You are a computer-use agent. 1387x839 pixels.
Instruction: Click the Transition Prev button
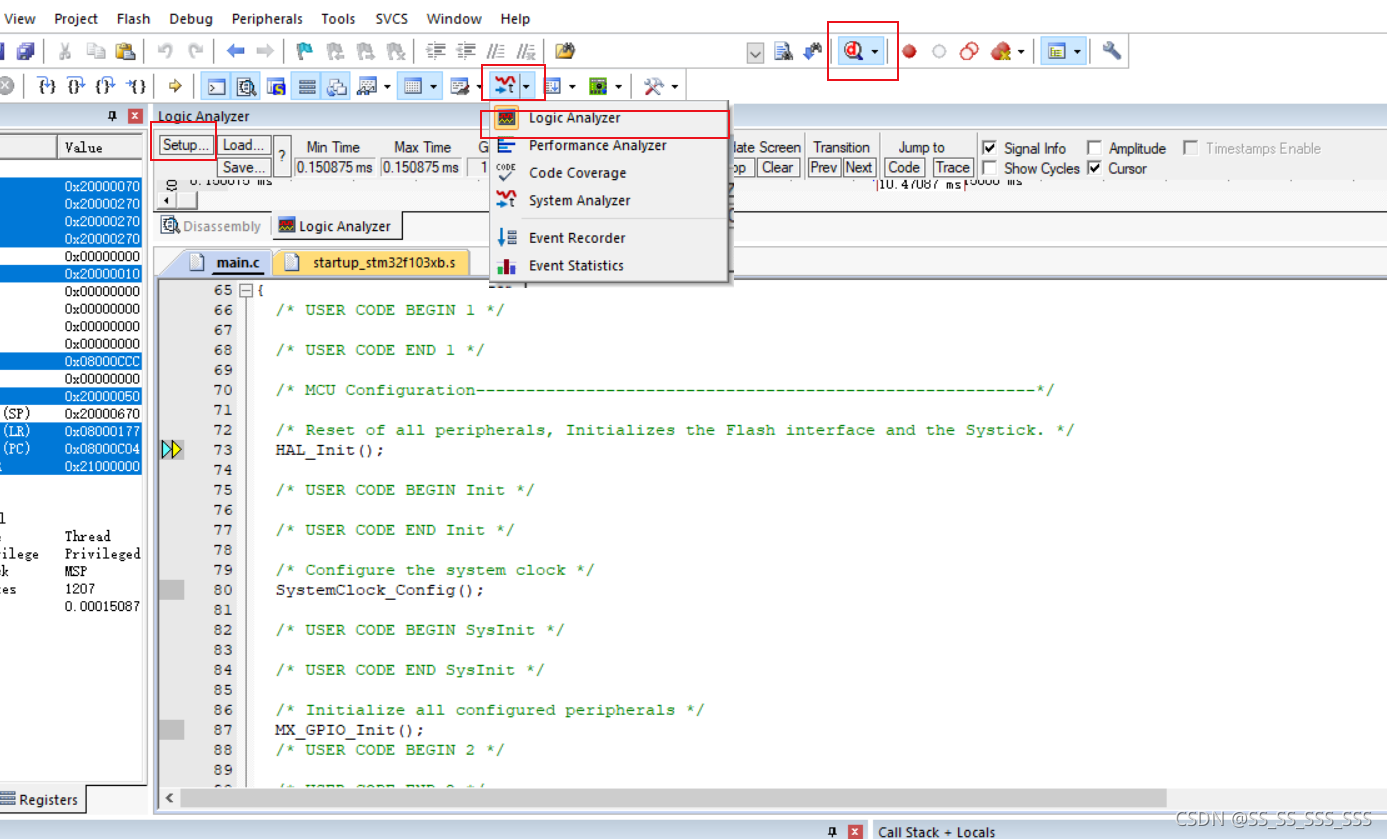[824, 168]
